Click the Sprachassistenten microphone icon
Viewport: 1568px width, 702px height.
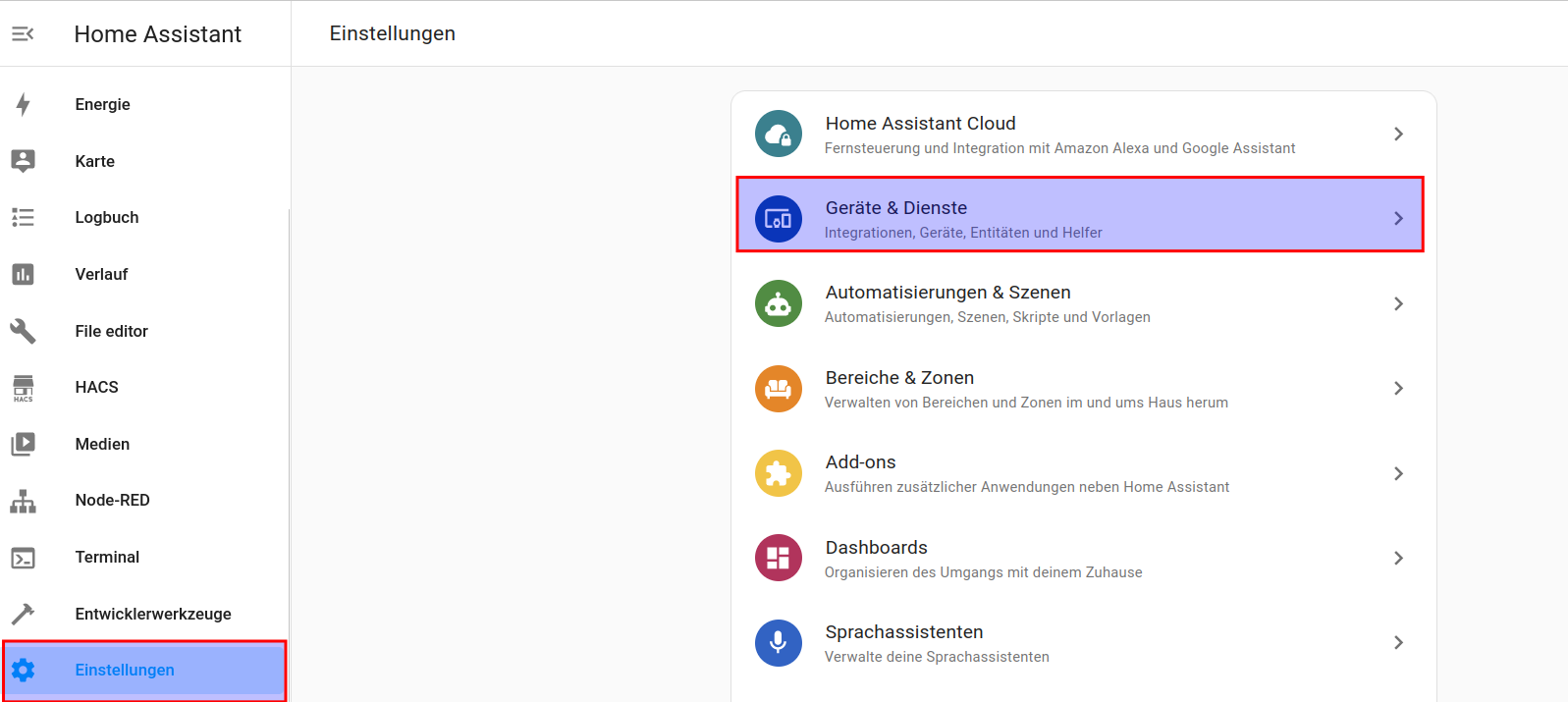click(x=778, y=643)
